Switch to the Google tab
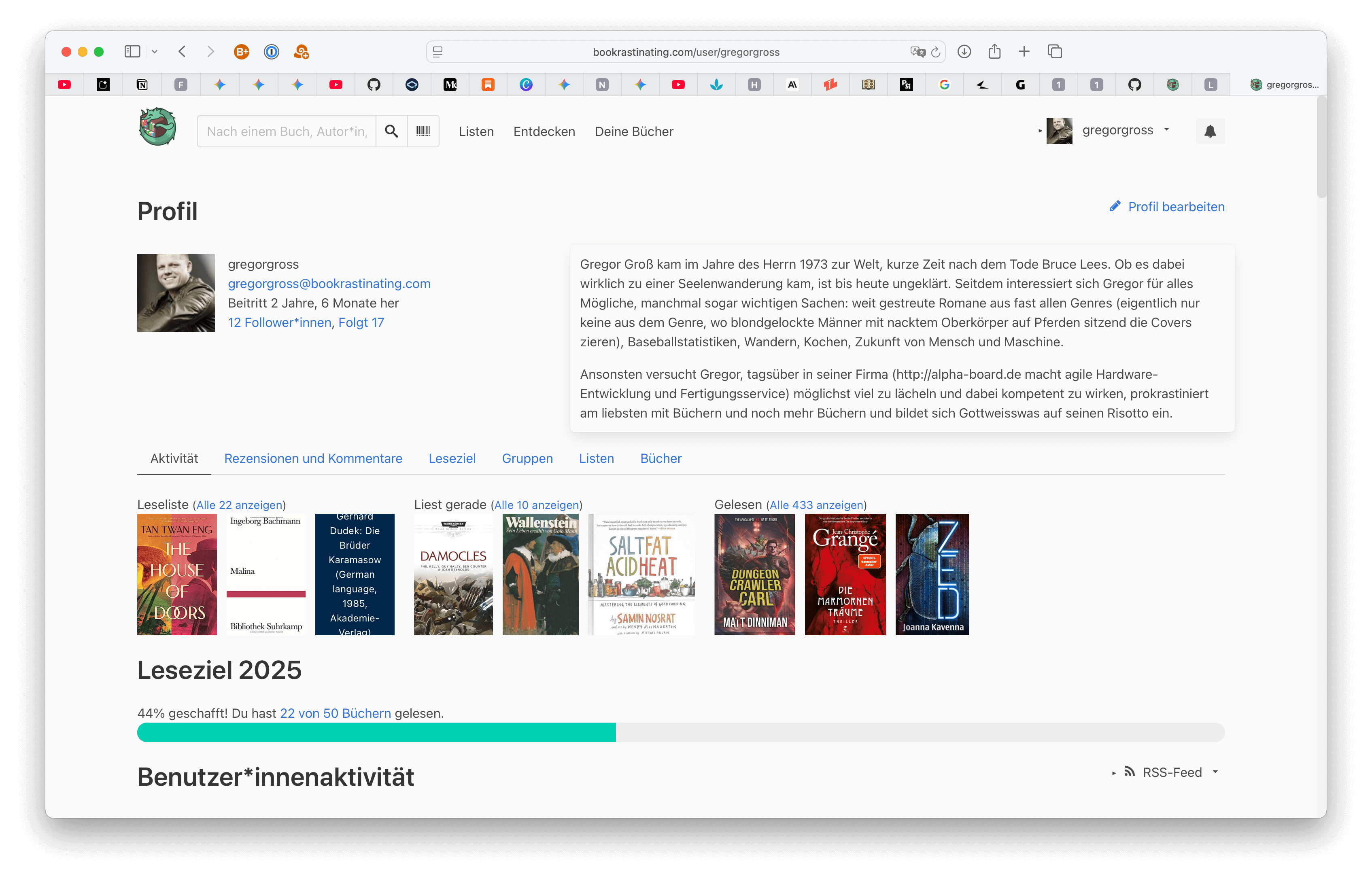The image size is (1372, 878). (x=944, y=85)
